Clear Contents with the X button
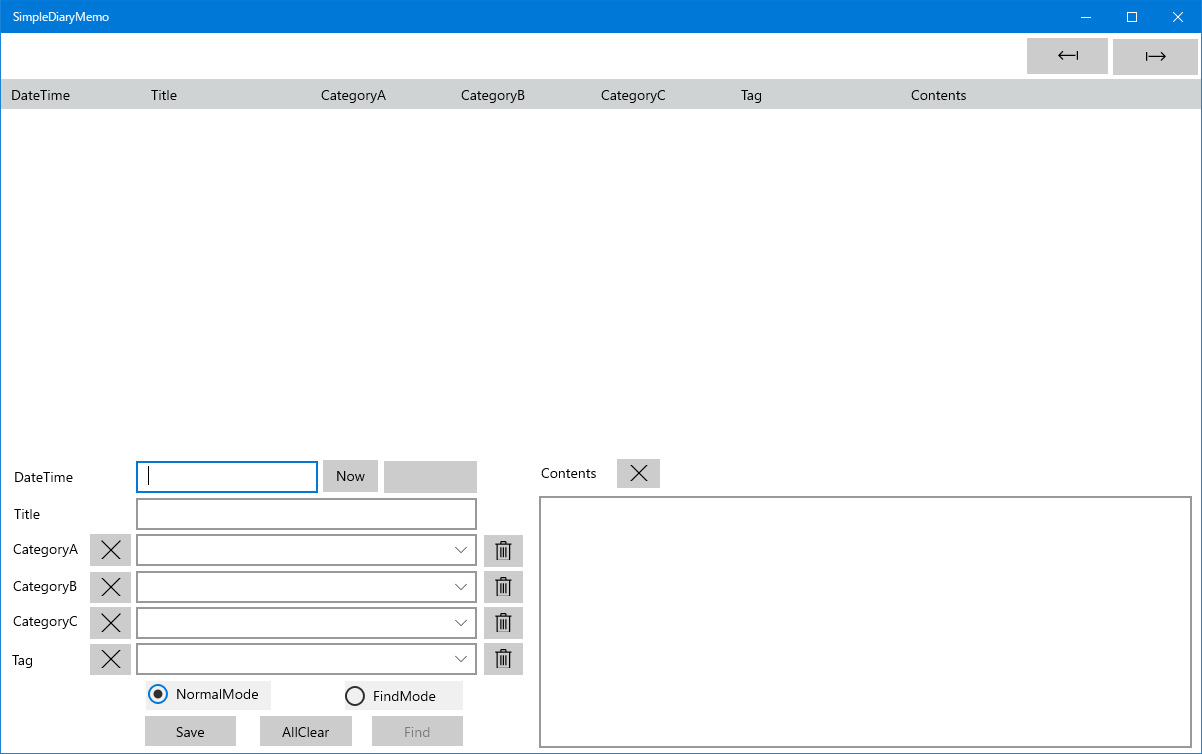 click(638, 473)
